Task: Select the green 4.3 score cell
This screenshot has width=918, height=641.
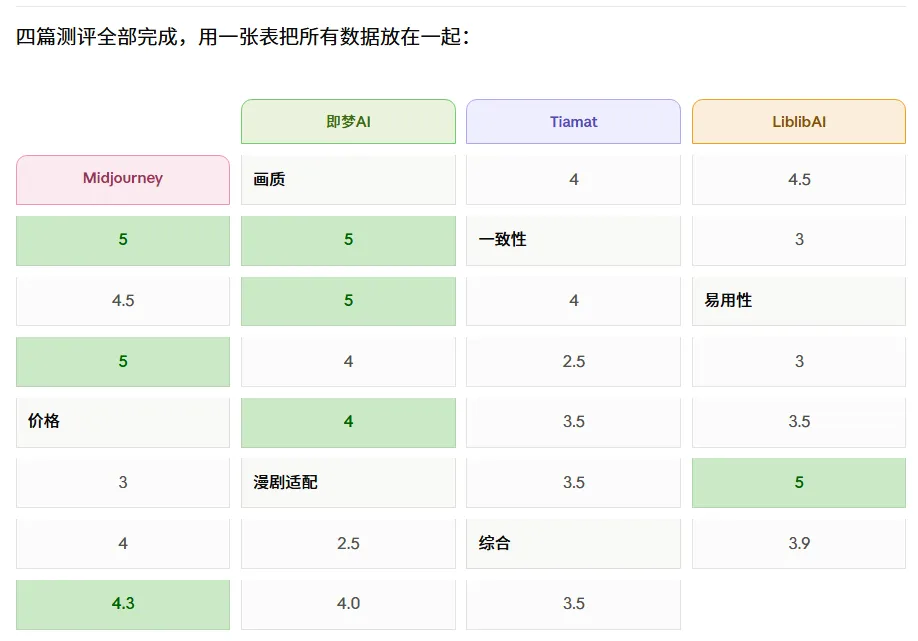Action: [x=123, y=605]
